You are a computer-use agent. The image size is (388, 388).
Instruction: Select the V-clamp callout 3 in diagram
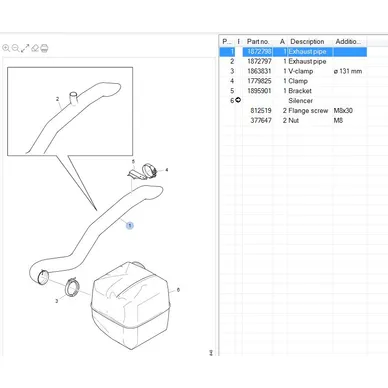[x=57, y=301]
